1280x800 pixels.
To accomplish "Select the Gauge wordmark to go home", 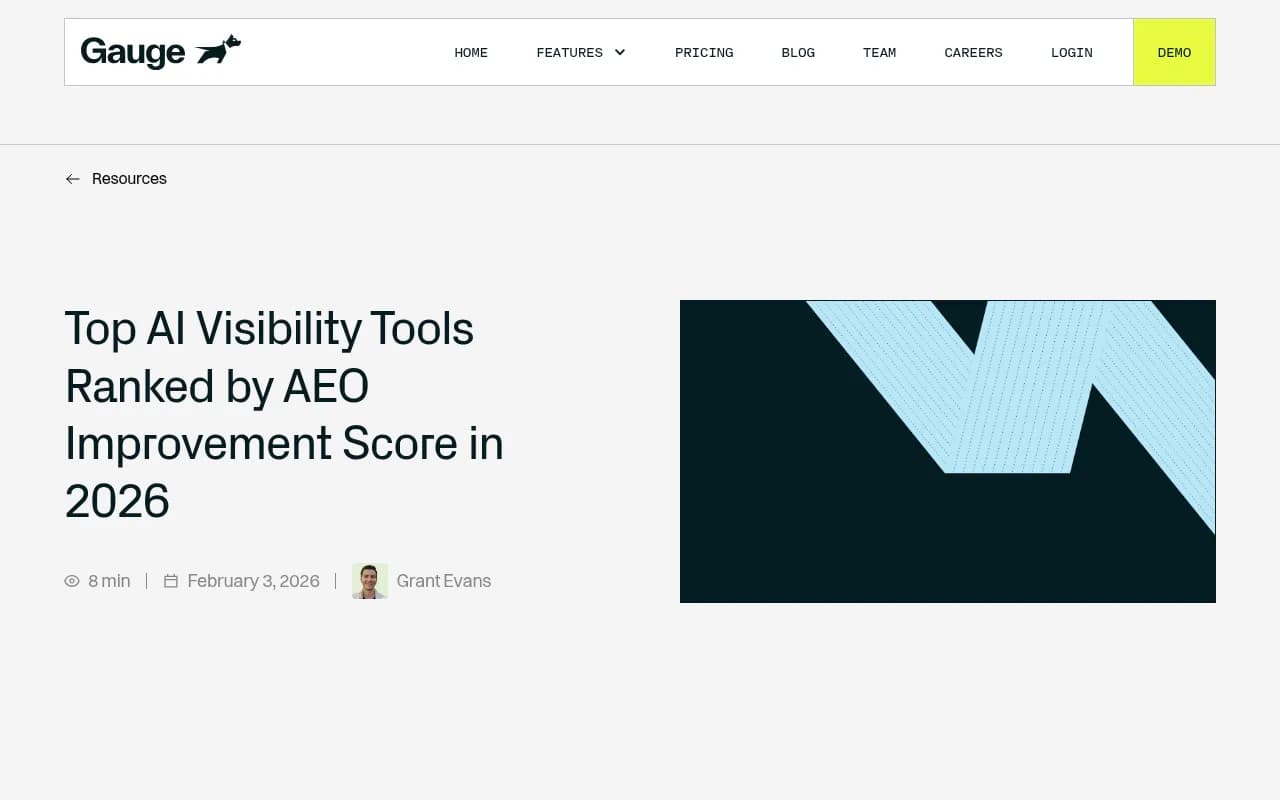I will [132, 50].
